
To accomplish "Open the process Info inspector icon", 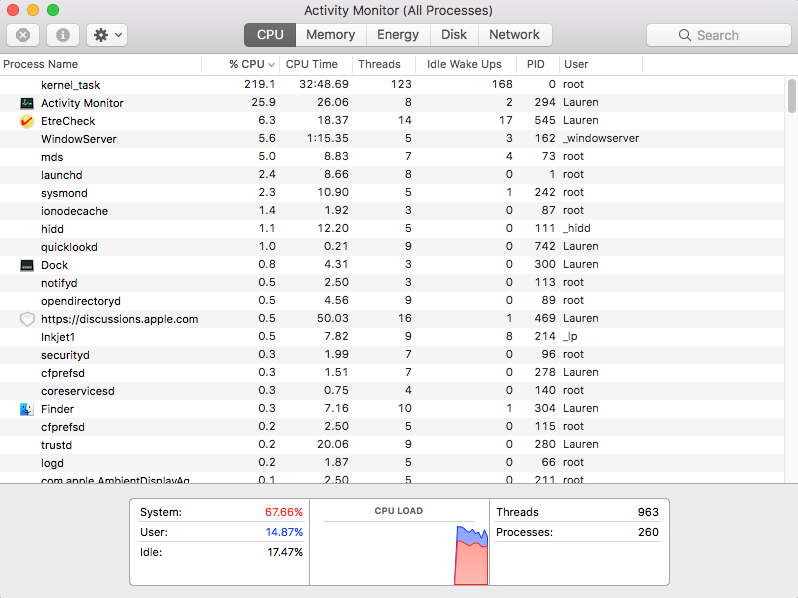I will click(63, 35).
